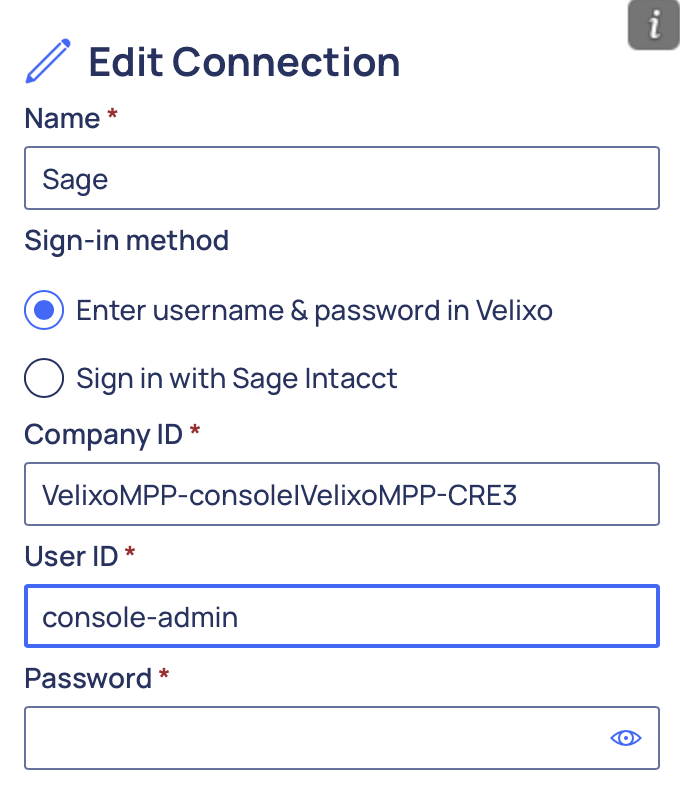680x786 pixels.
Task: Show the password using the eye icon
Action: tap(626, 738)
